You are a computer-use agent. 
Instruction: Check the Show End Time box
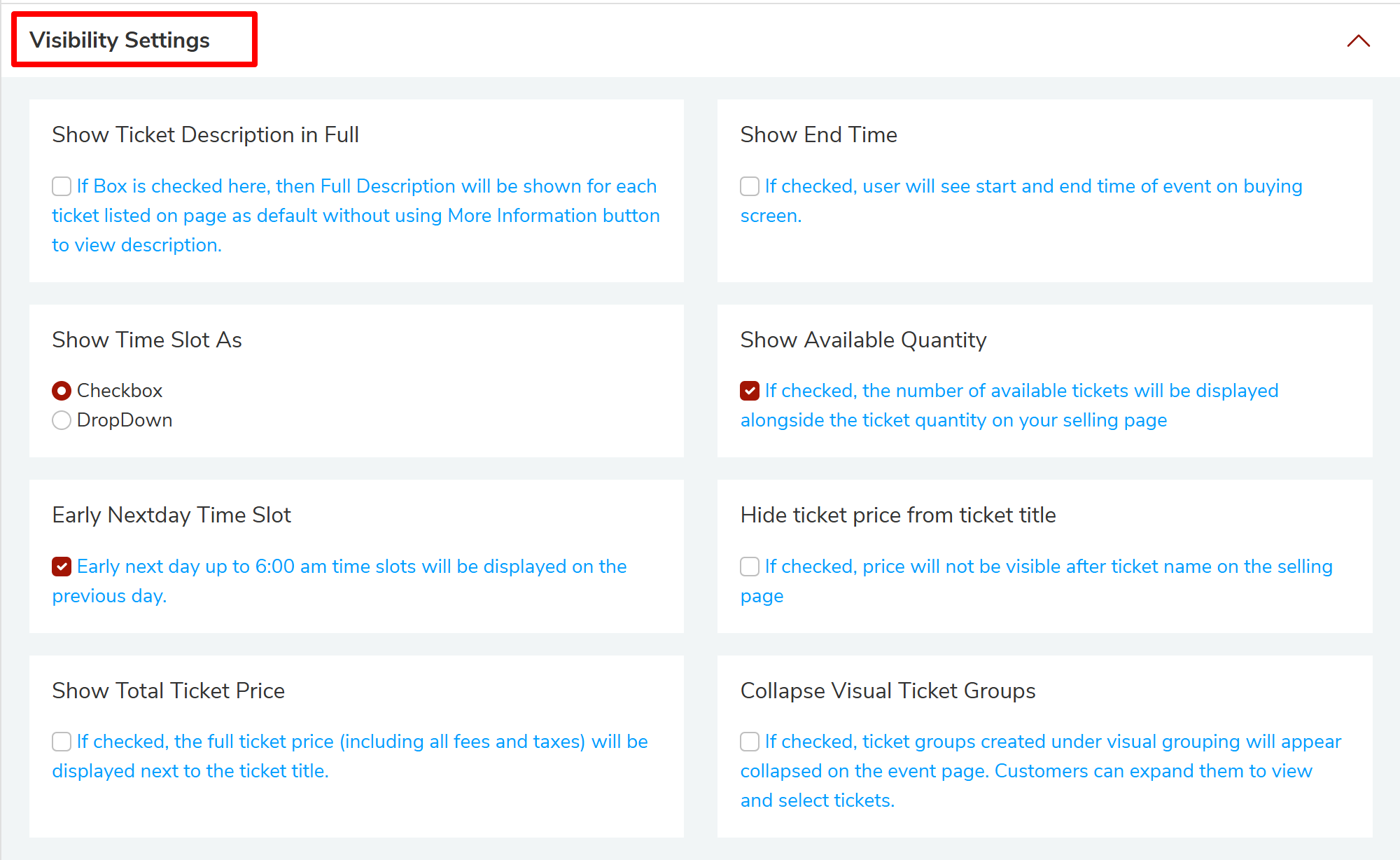click(750, 186)
